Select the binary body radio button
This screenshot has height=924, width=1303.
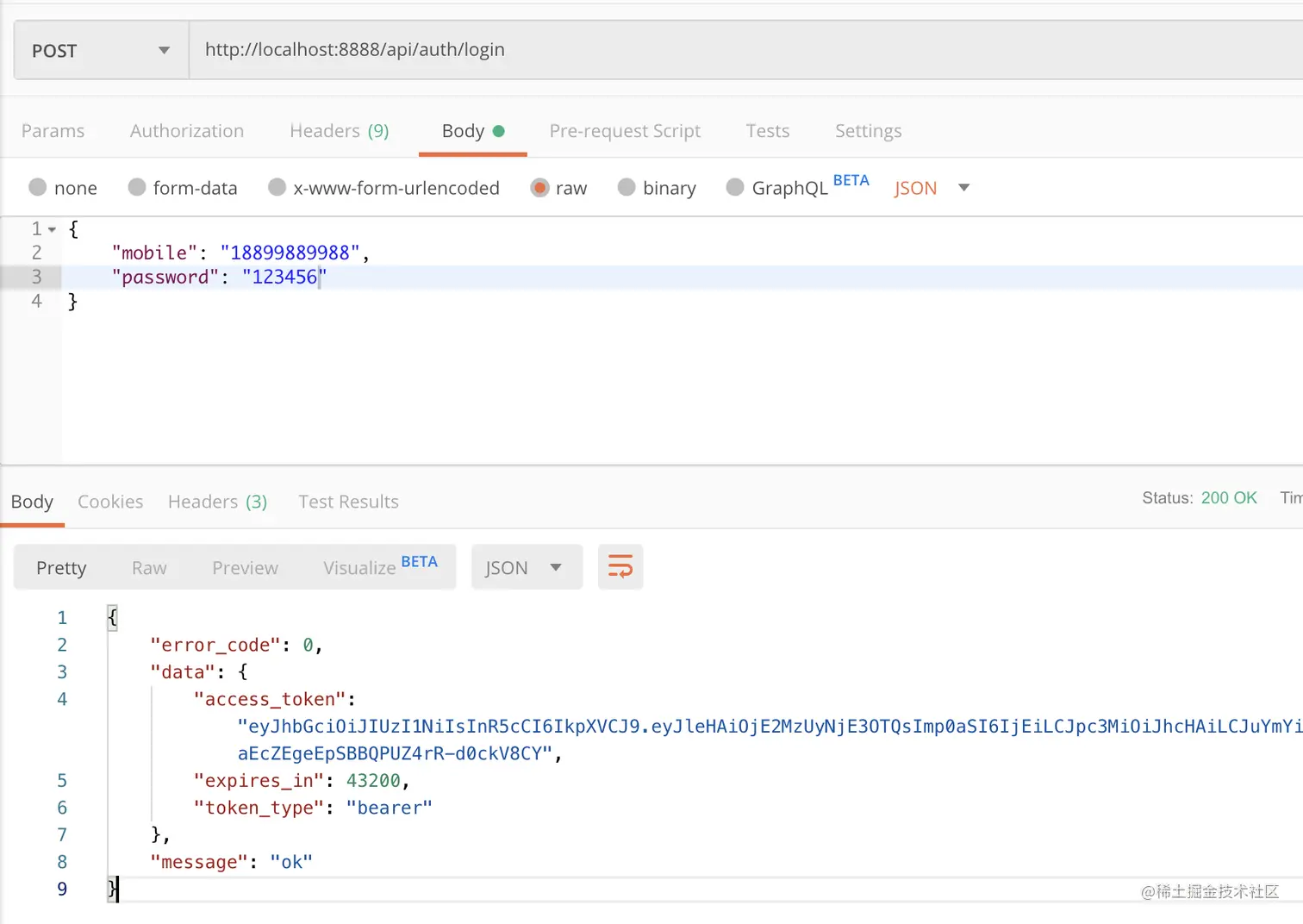tap(627, 187)
